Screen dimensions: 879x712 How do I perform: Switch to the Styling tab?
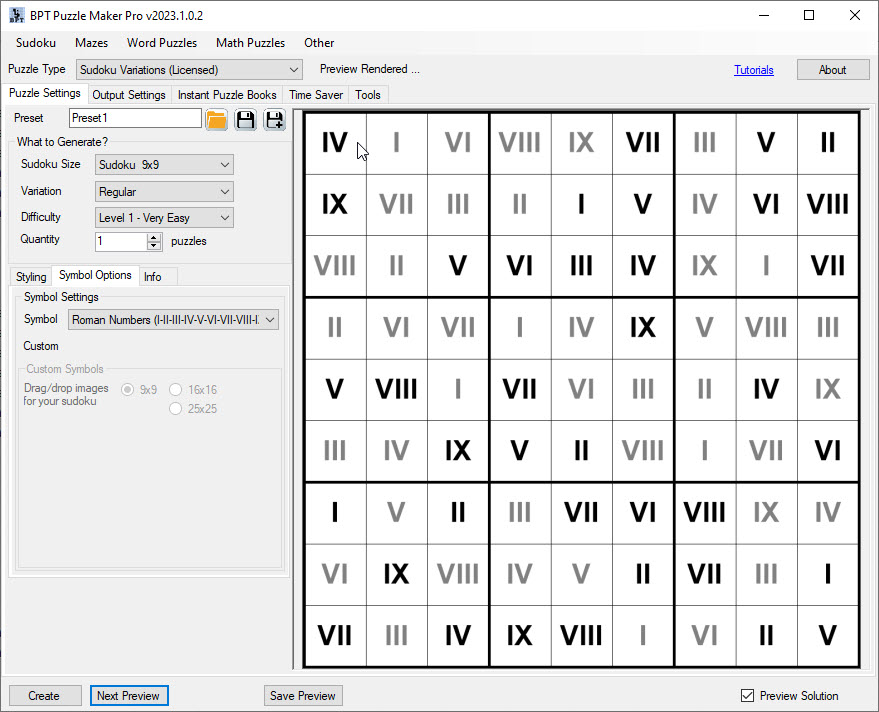(x=30, y=276)
